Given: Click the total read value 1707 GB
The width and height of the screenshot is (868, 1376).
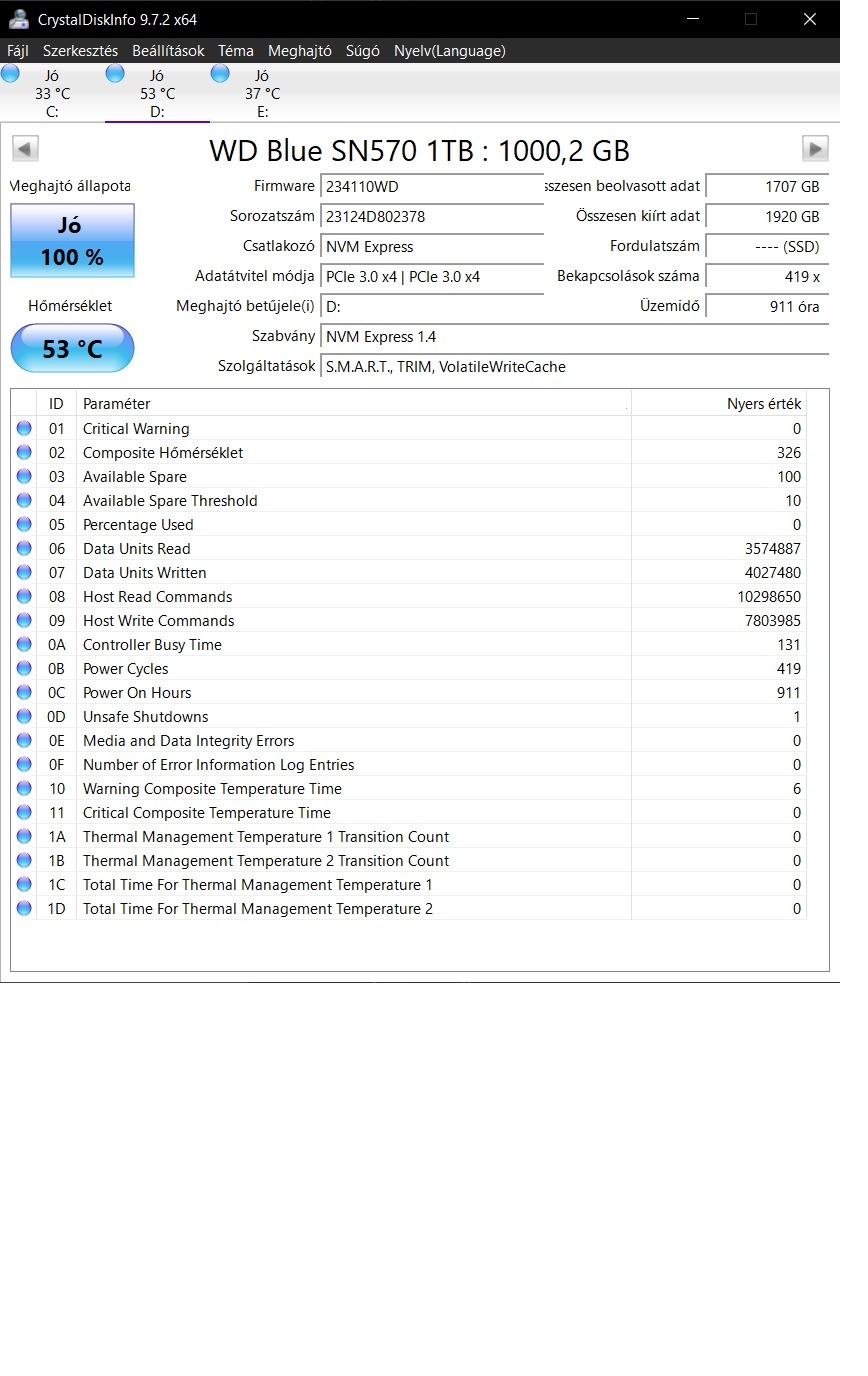Looking at the screenshot, I should click(767, 186).
